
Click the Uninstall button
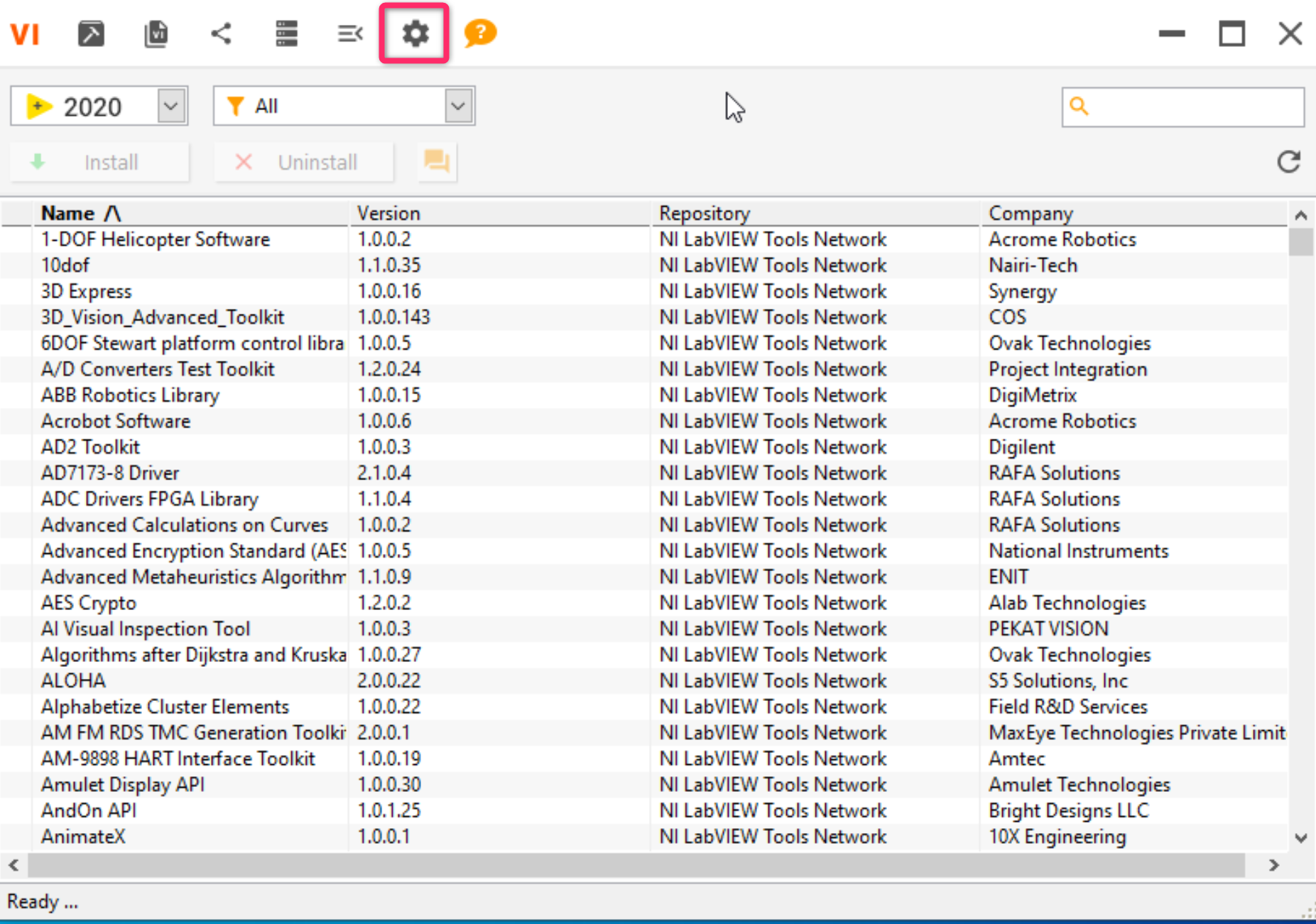304,162
